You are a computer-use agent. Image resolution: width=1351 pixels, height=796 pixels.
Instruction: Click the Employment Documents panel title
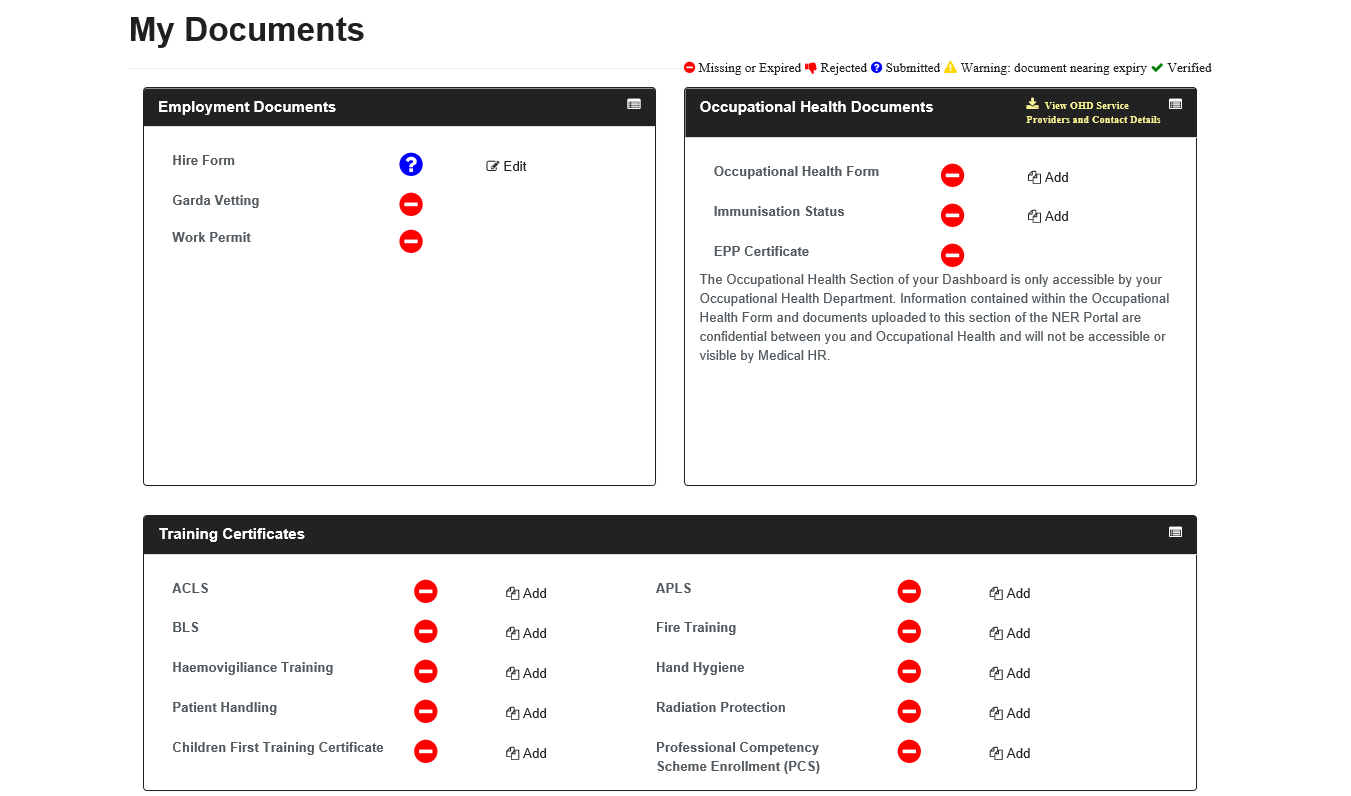coord(247,107)
